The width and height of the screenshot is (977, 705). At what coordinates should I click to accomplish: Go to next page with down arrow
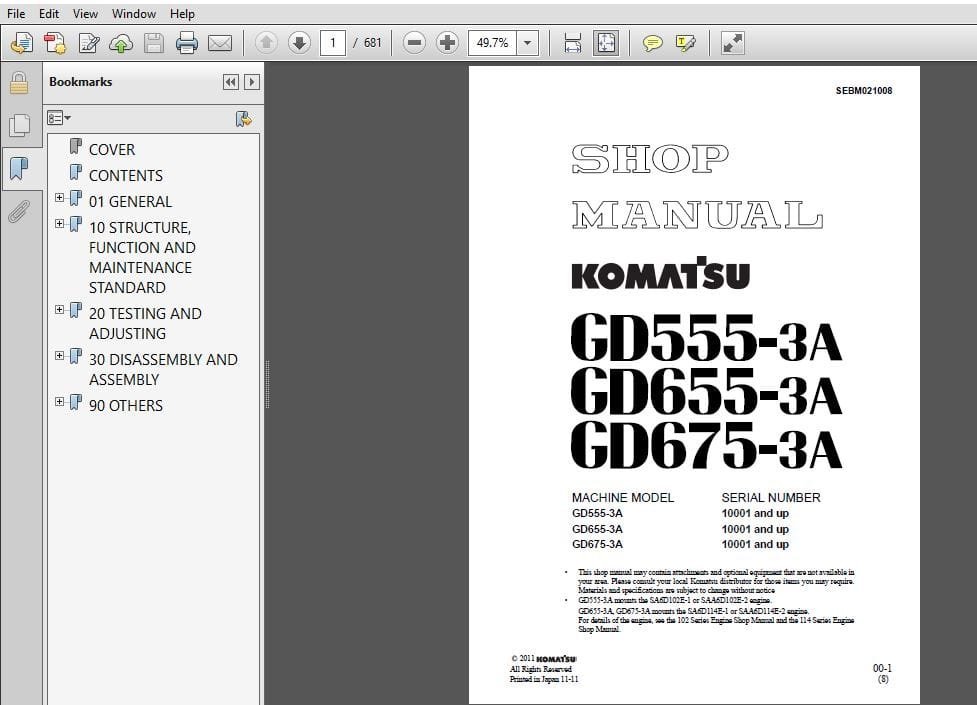[x=299, y=43]
